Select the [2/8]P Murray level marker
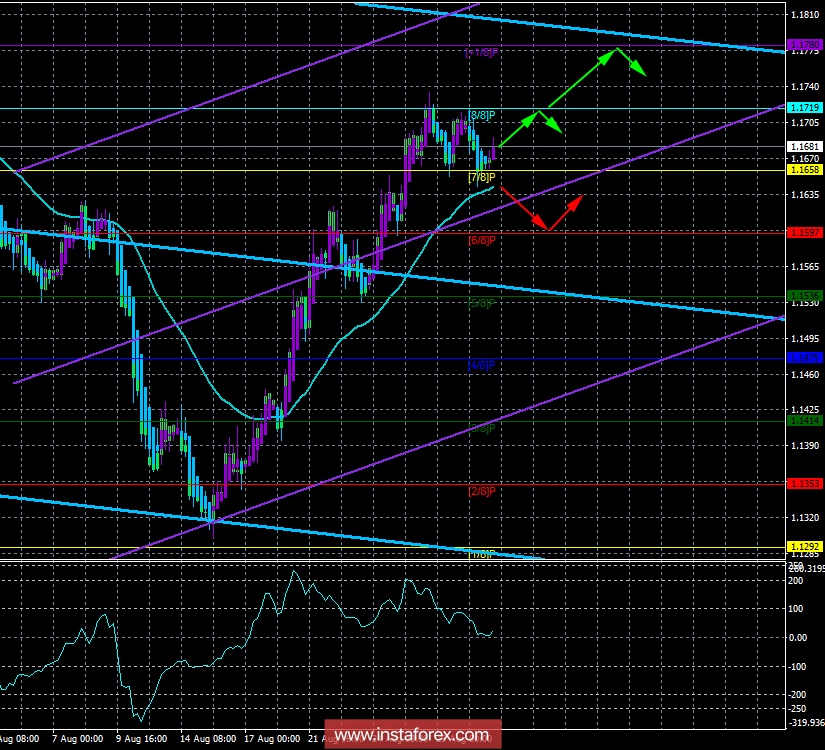The width and height of the screenshot is (825, 750). (x=481, y=491)
